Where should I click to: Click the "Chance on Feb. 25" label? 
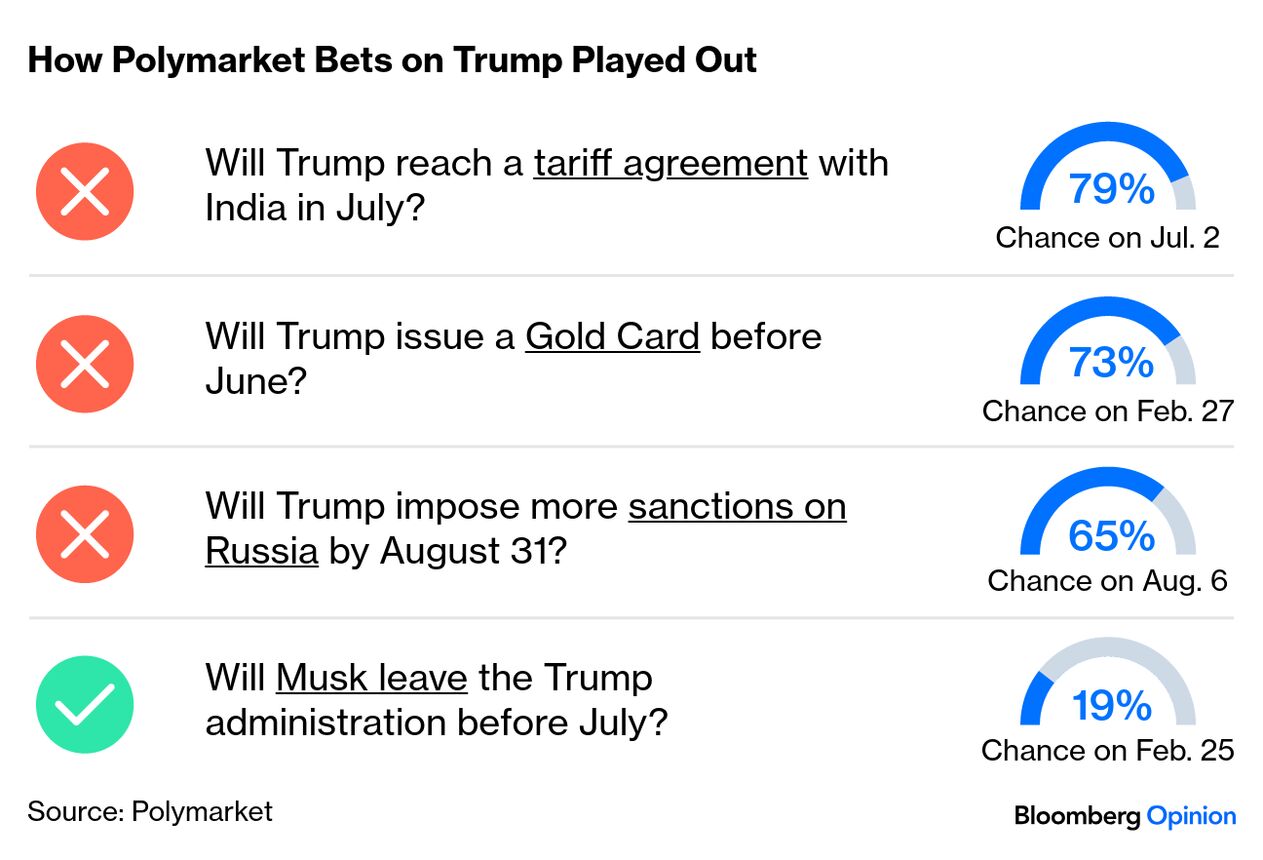click(1108, 751)
